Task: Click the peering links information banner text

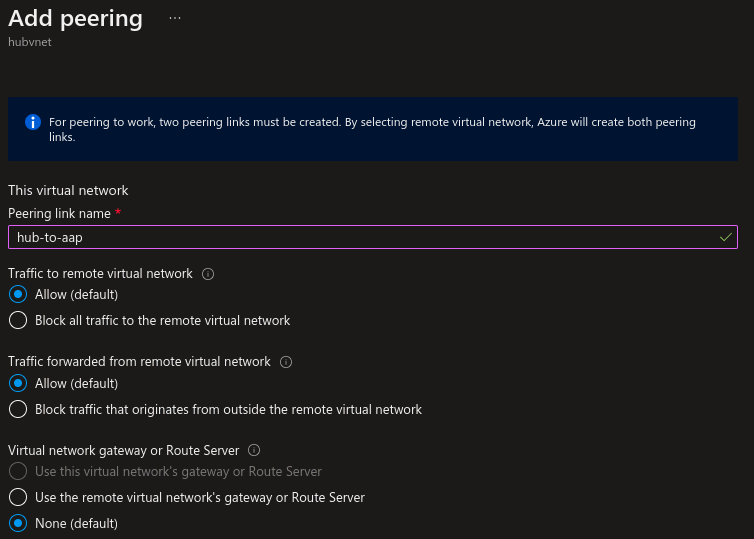Action: pos(372,130)
